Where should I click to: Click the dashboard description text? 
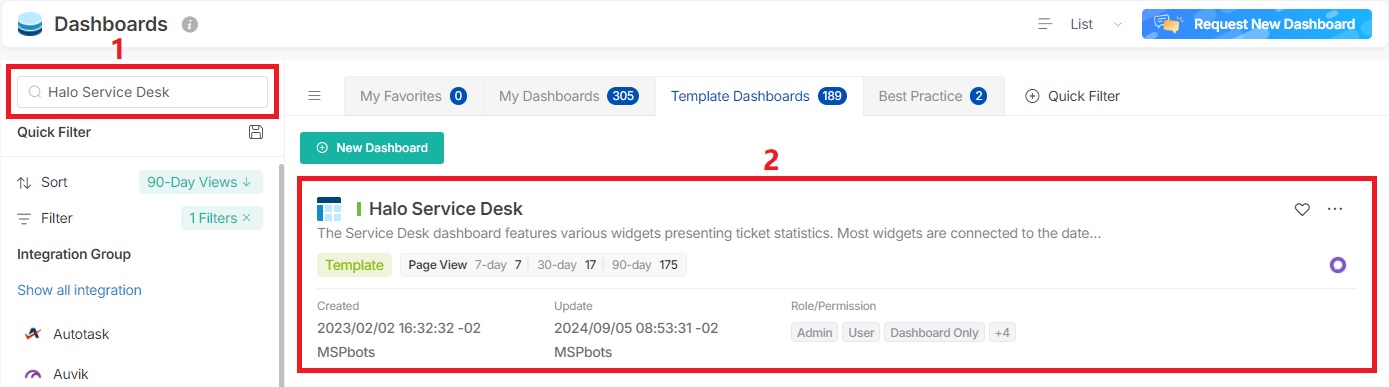tap(709, 234)
